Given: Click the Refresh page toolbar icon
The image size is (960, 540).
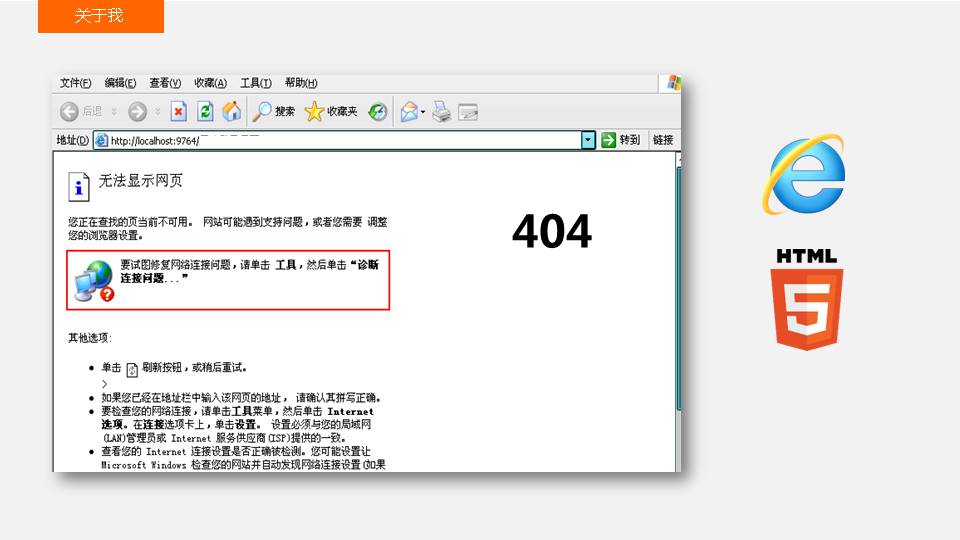Looking at the screenshot, I should click(x=205, y=111).
